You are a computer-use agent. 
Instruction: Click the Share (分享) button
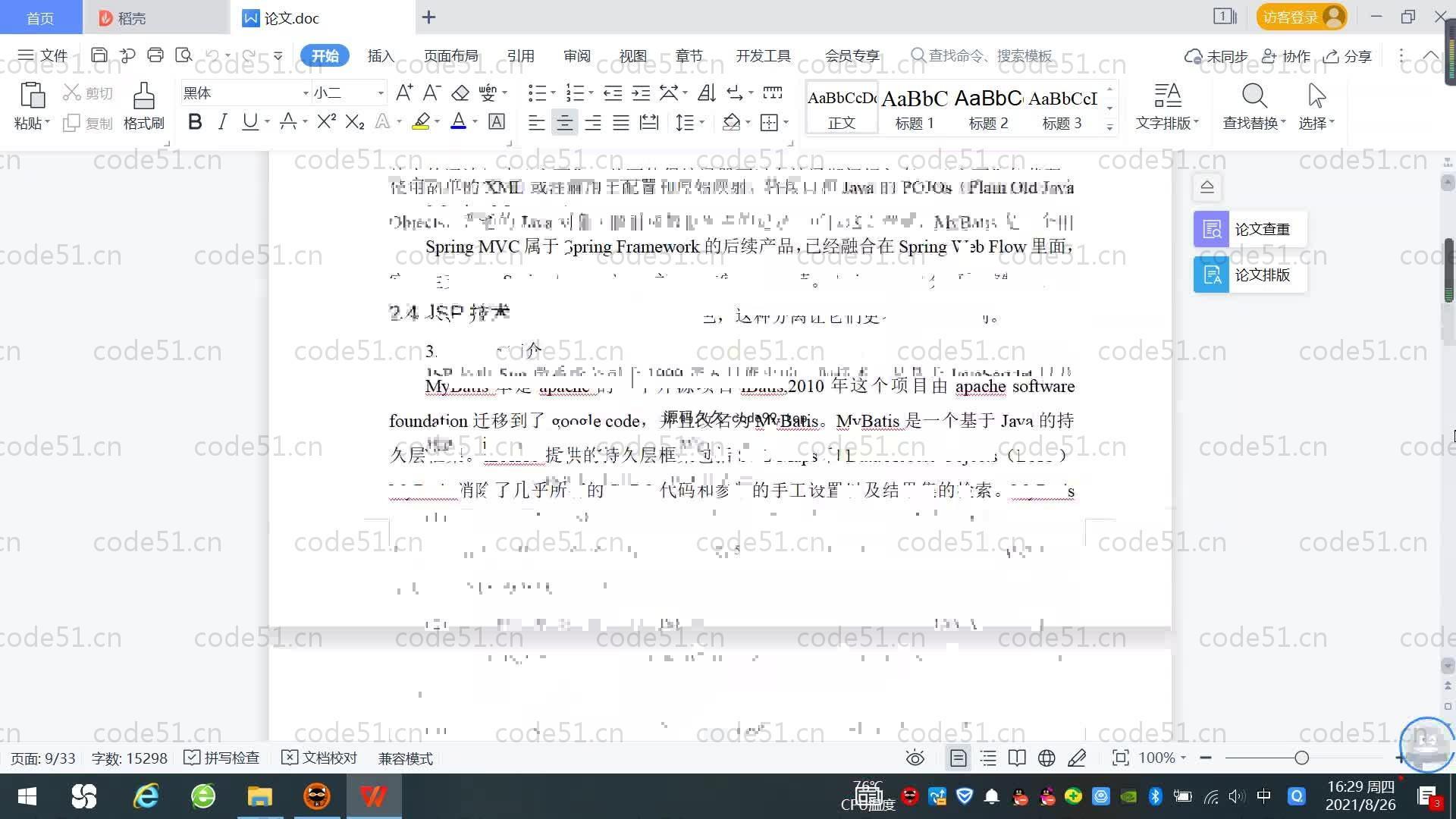pos(1348,56)
